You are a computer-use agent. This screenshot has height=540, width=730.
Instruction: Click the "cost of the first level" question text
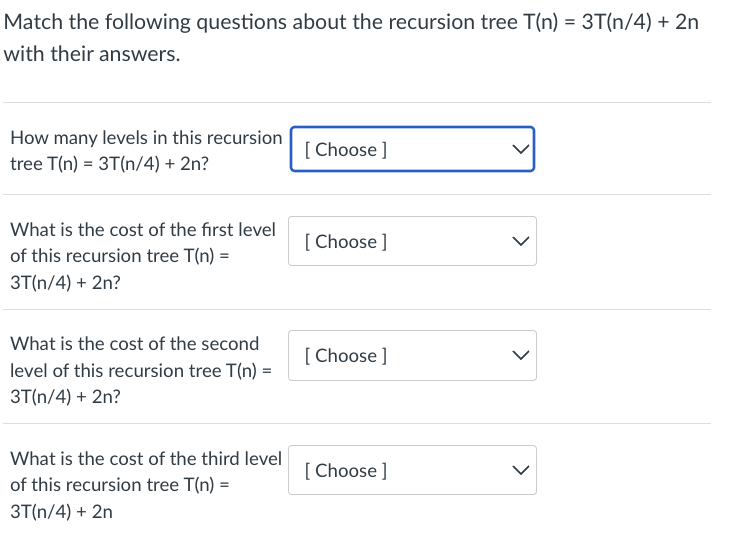click(x=143, y=230)
